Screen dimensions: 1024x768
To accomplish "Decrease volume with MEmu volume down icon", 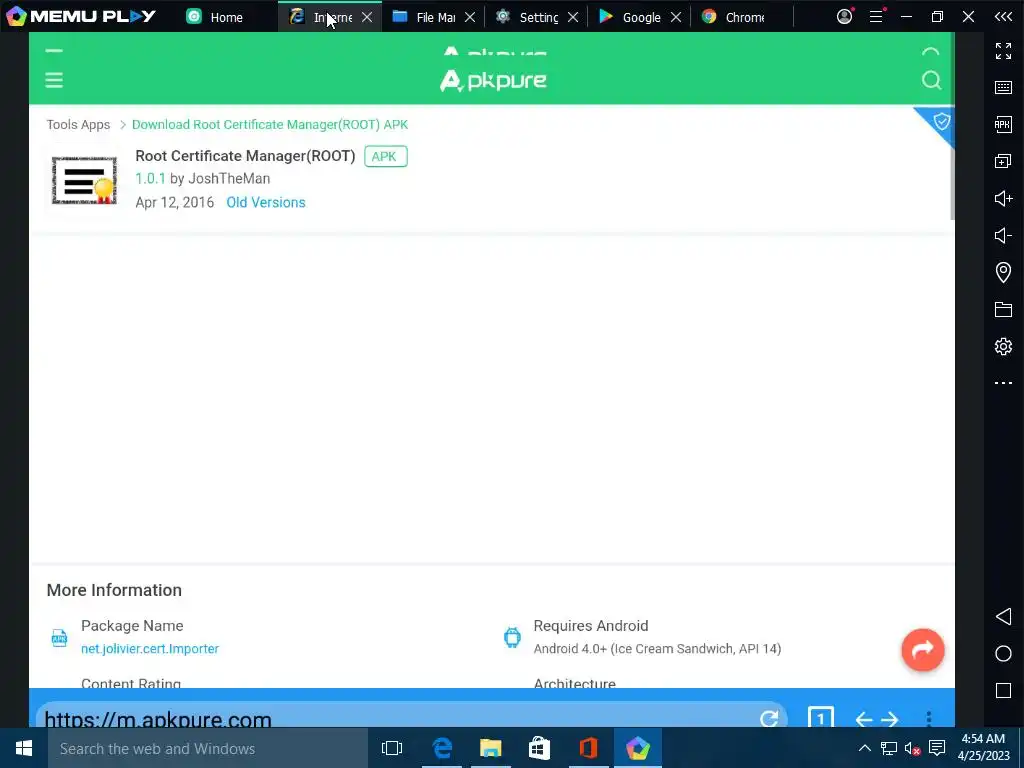I will click(1003, 235).
